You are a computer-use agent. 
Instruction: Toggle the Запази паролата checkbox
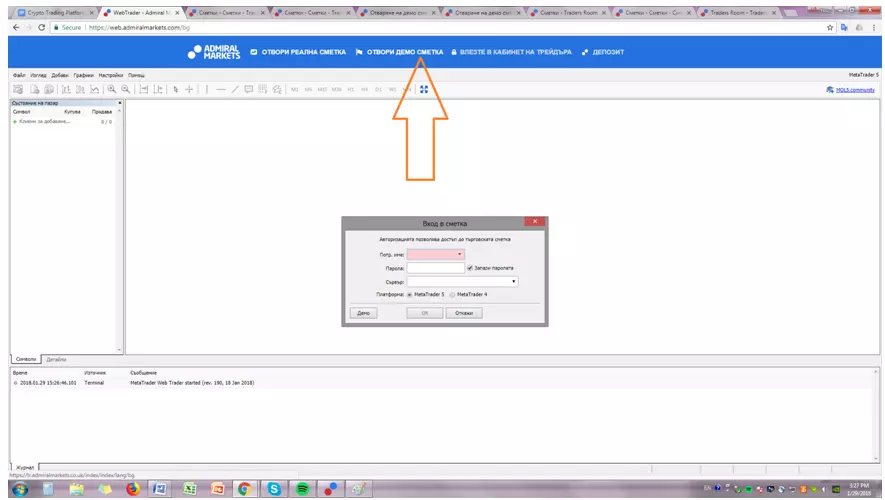coord(470,268)
